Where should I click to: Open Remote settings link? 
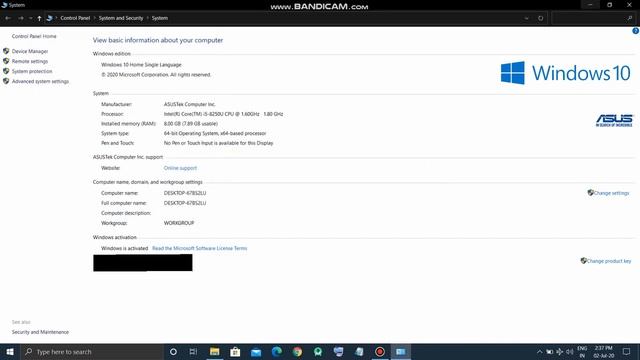pos(30,61)
